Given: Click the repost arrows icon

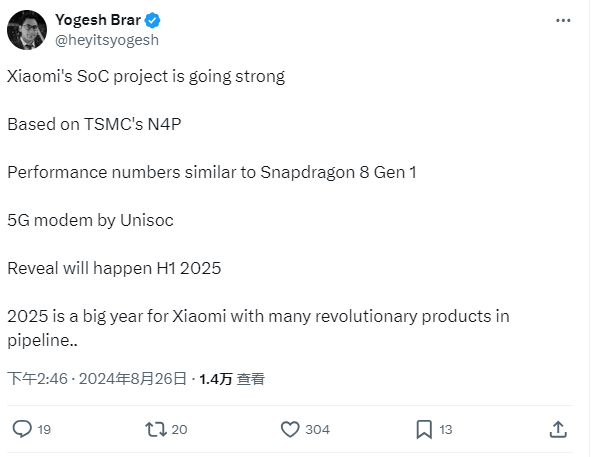Looking at the screenshot, I should (156, 429).
